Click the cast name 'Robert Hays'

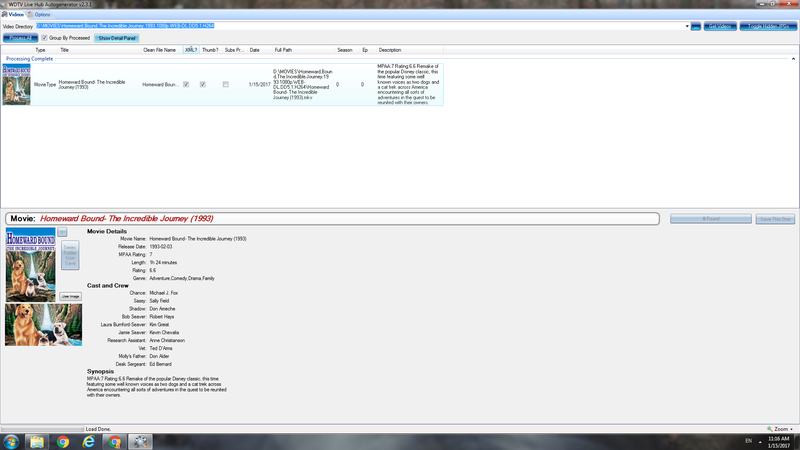pyautogui.click(x=162, y=317)
